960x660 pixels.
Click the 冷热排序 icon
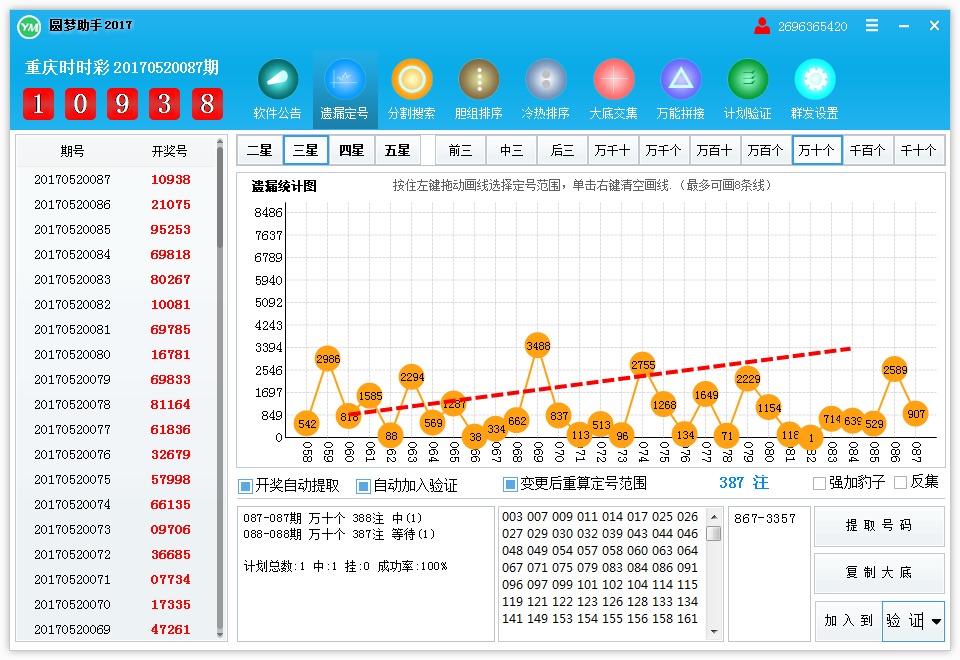[x=546, y=80]
